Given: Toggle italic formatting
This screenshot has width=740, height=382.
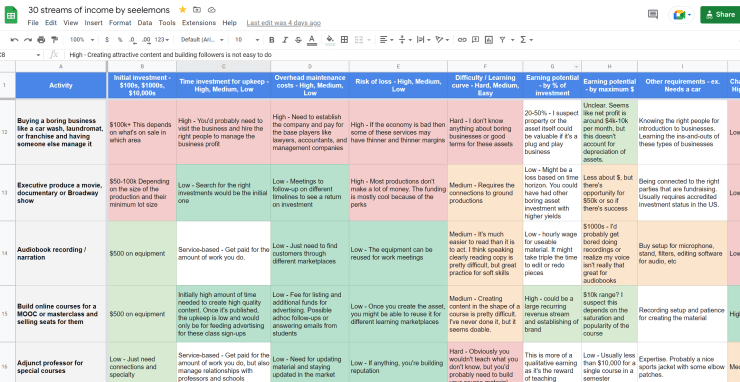Looking at the screenshot, I should [285, 40].
